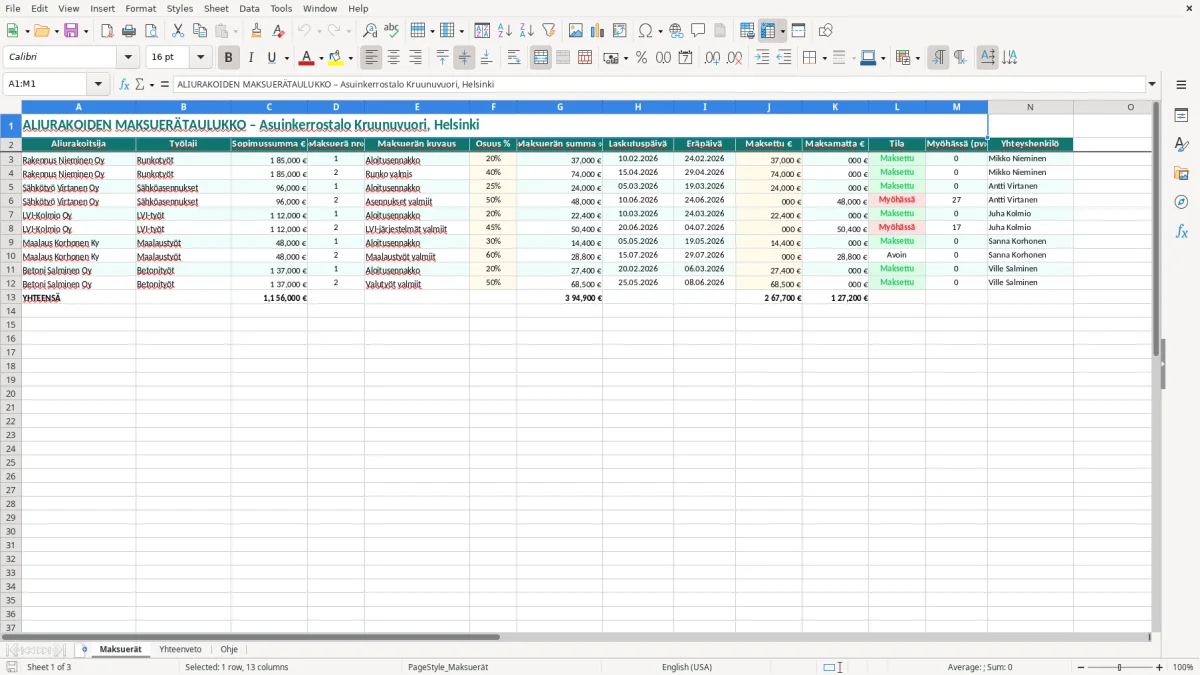Open sidebar Navigator compass icon
Screen dimensions: 1200x675
tap(1181, 202)
